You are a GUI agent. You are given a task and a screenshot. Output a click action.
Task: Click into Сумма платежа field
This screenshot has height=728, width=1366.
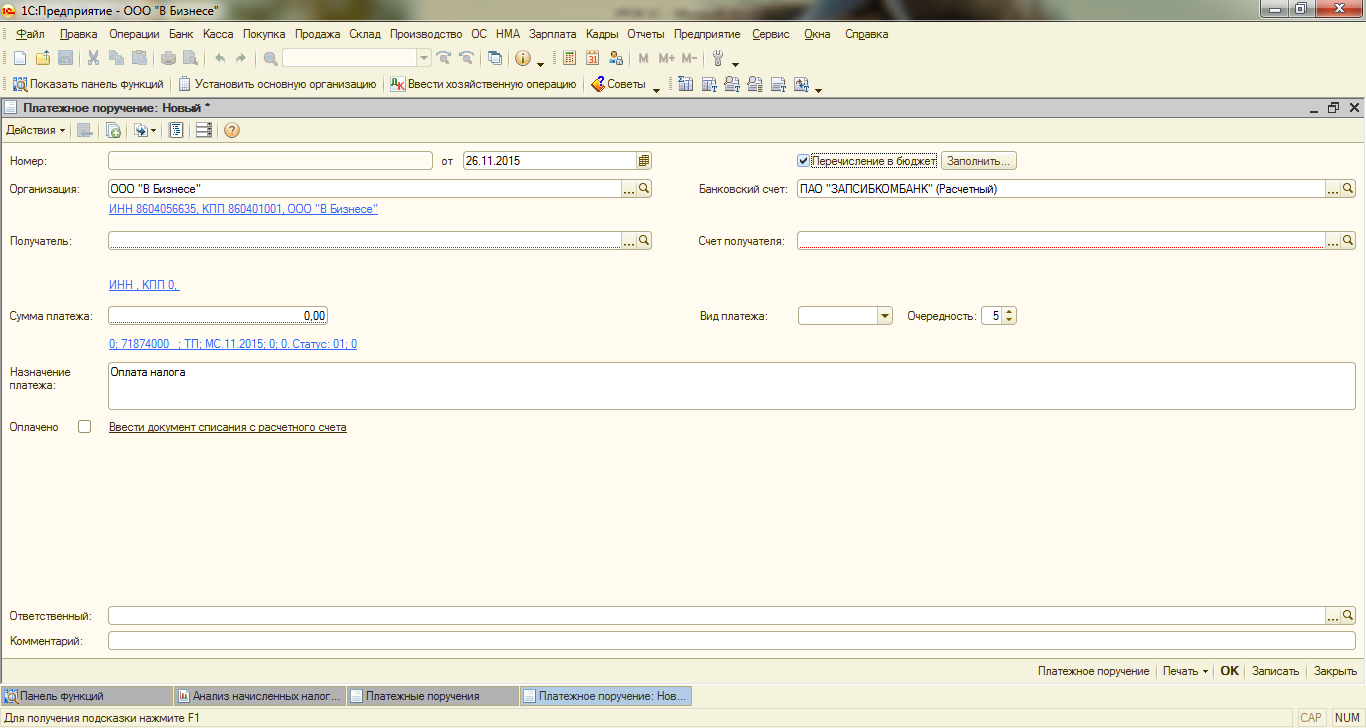[218, 316]
